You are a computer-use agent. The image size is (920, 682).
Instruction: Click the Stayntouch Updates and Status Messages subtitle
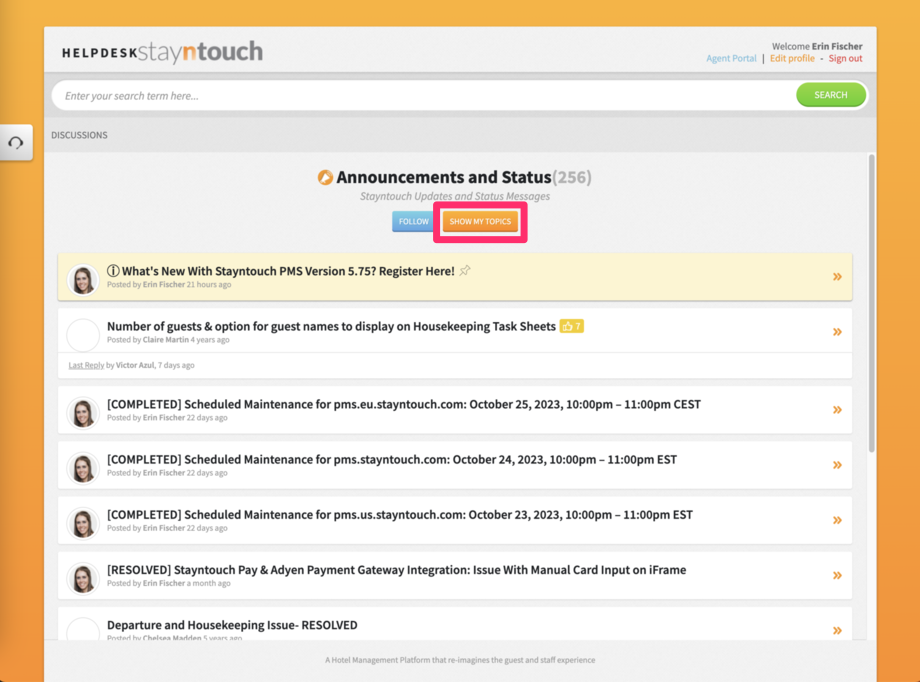[x=455, y=196]
